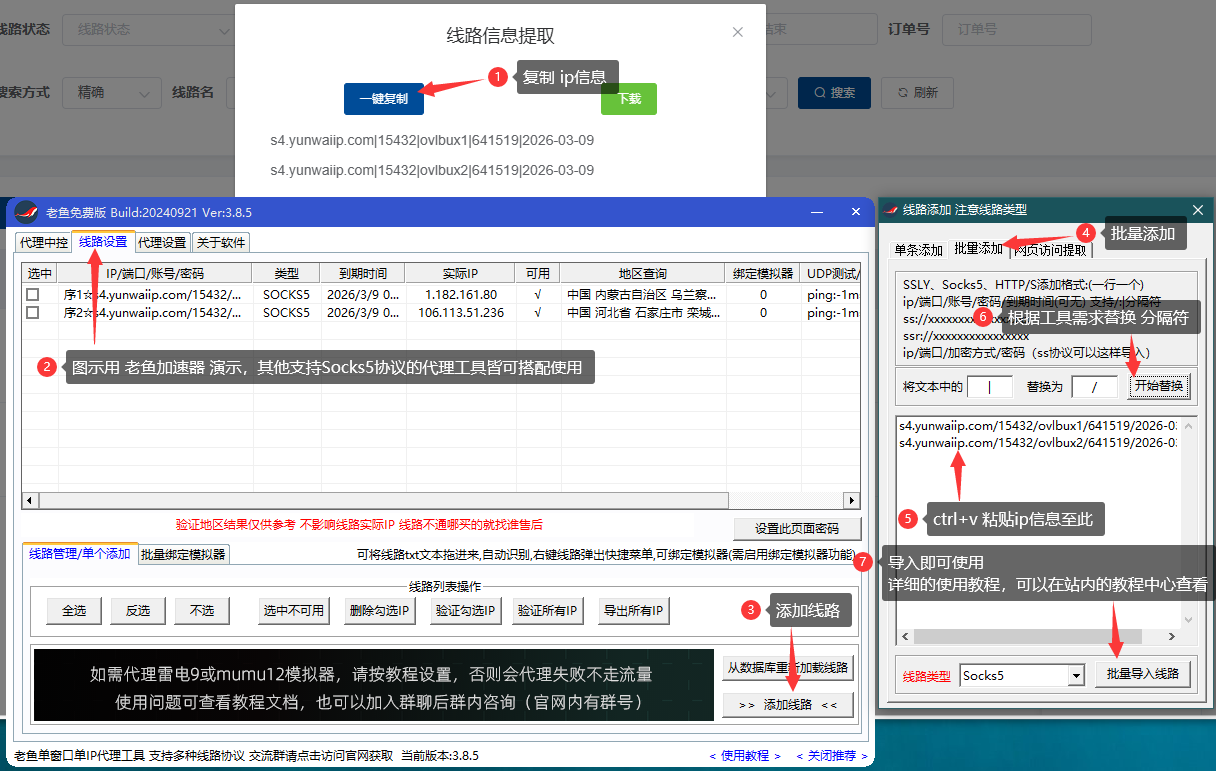Click the green 下载 download button
Screen dimensions: 1216x771
(x=628, y=100)
